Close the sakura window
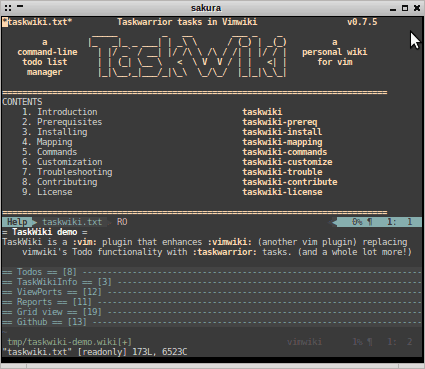This screenshot has height=369, width=425. click(417, 8)
